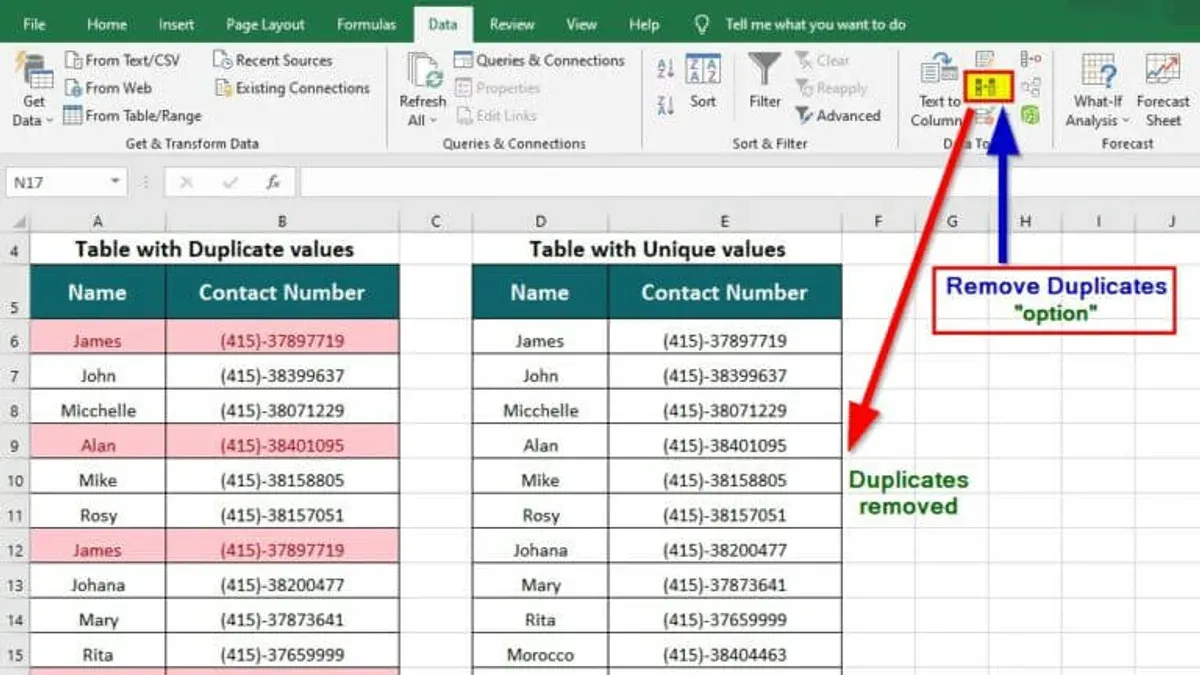Expand the Refresh All dropdown arrow
Image resolution: width=1200 pixels, height=675 pixels.
pyautogui.click(x=432, y=121)
